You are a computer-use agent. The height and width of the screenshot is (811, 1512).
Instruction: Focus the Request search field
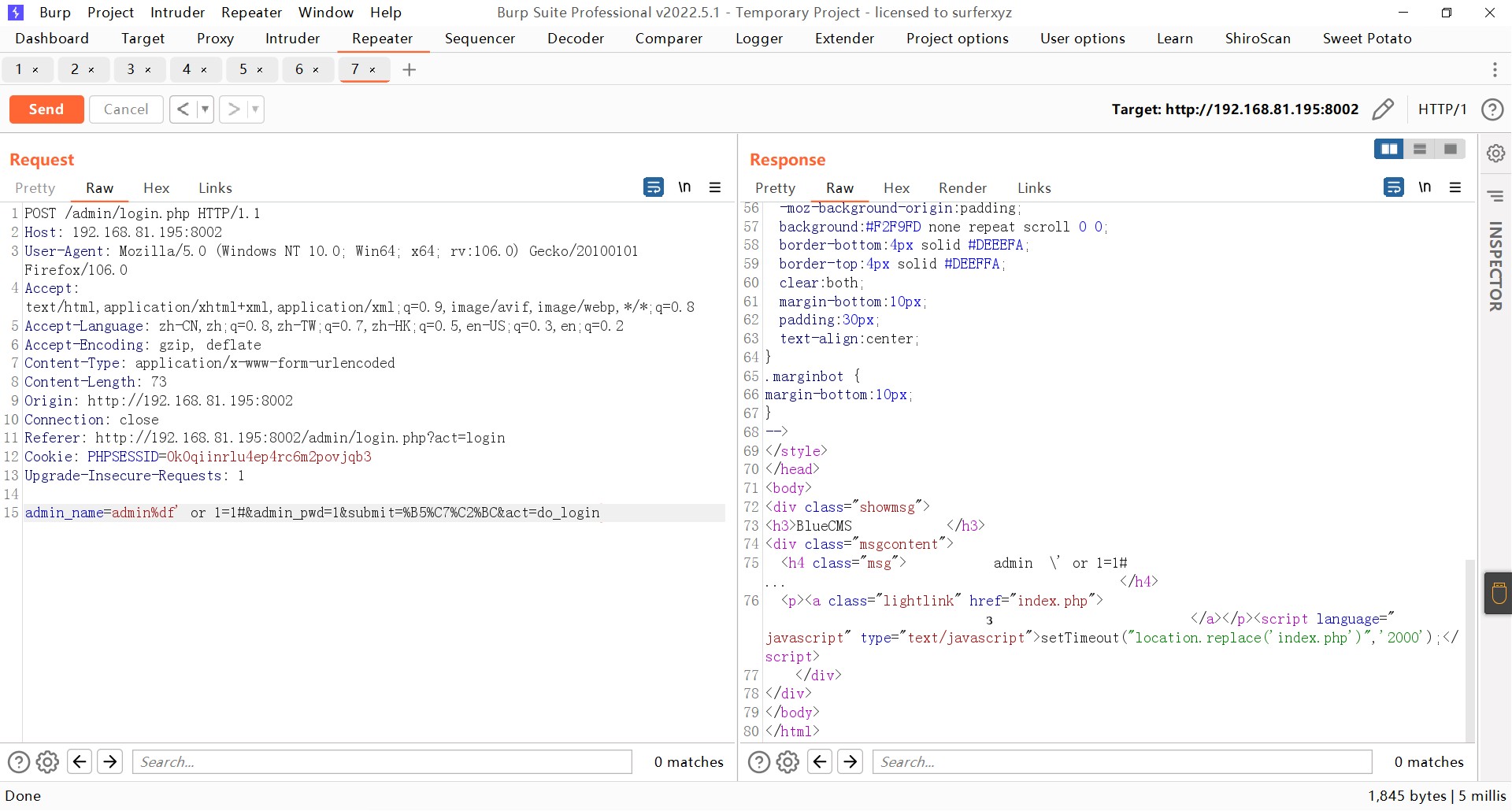pos(382,762)
